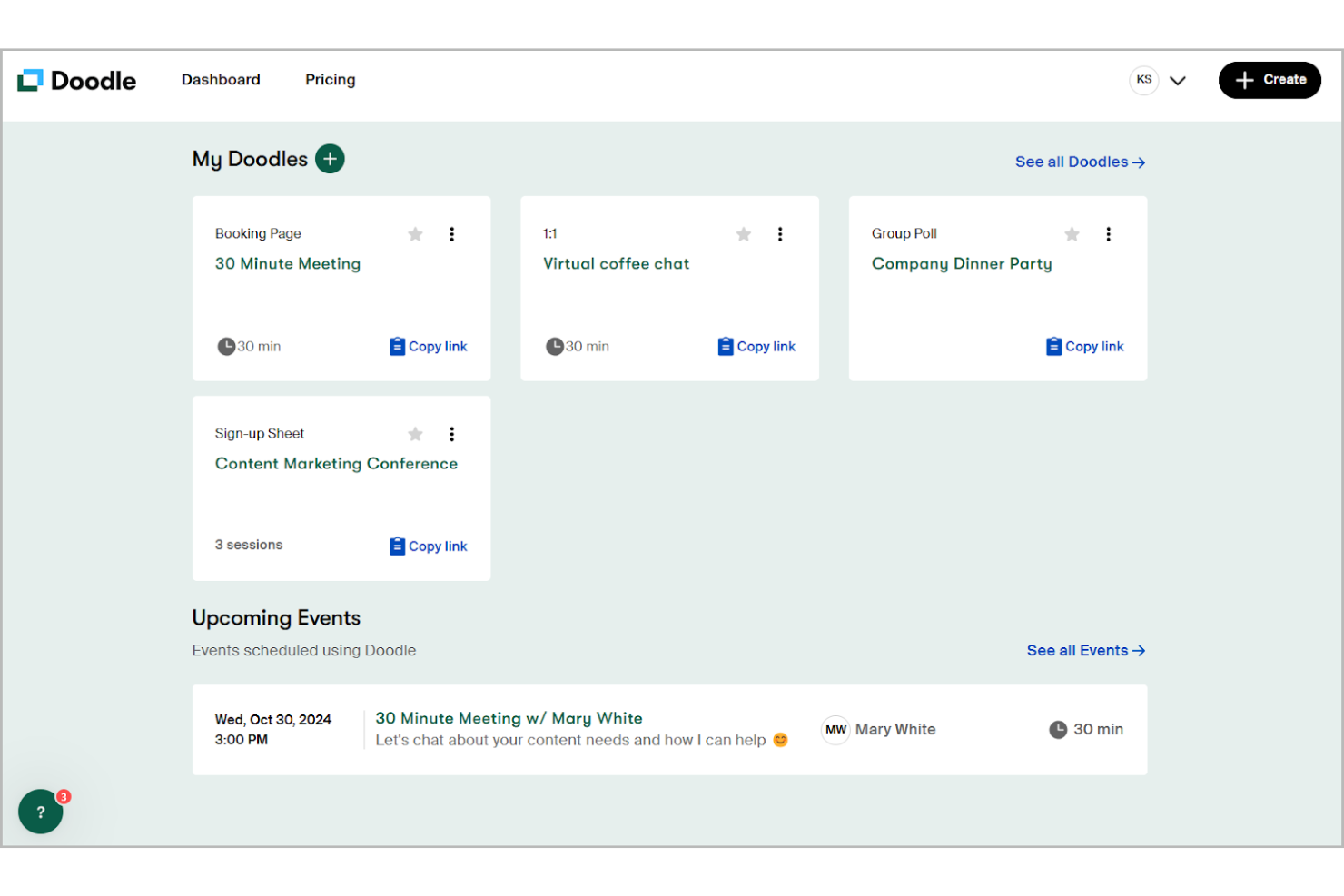The height and width of the screenshot is (896, 1344).
Task: Star the Virtual coffee chat doodle
Action: pos(744,234)
